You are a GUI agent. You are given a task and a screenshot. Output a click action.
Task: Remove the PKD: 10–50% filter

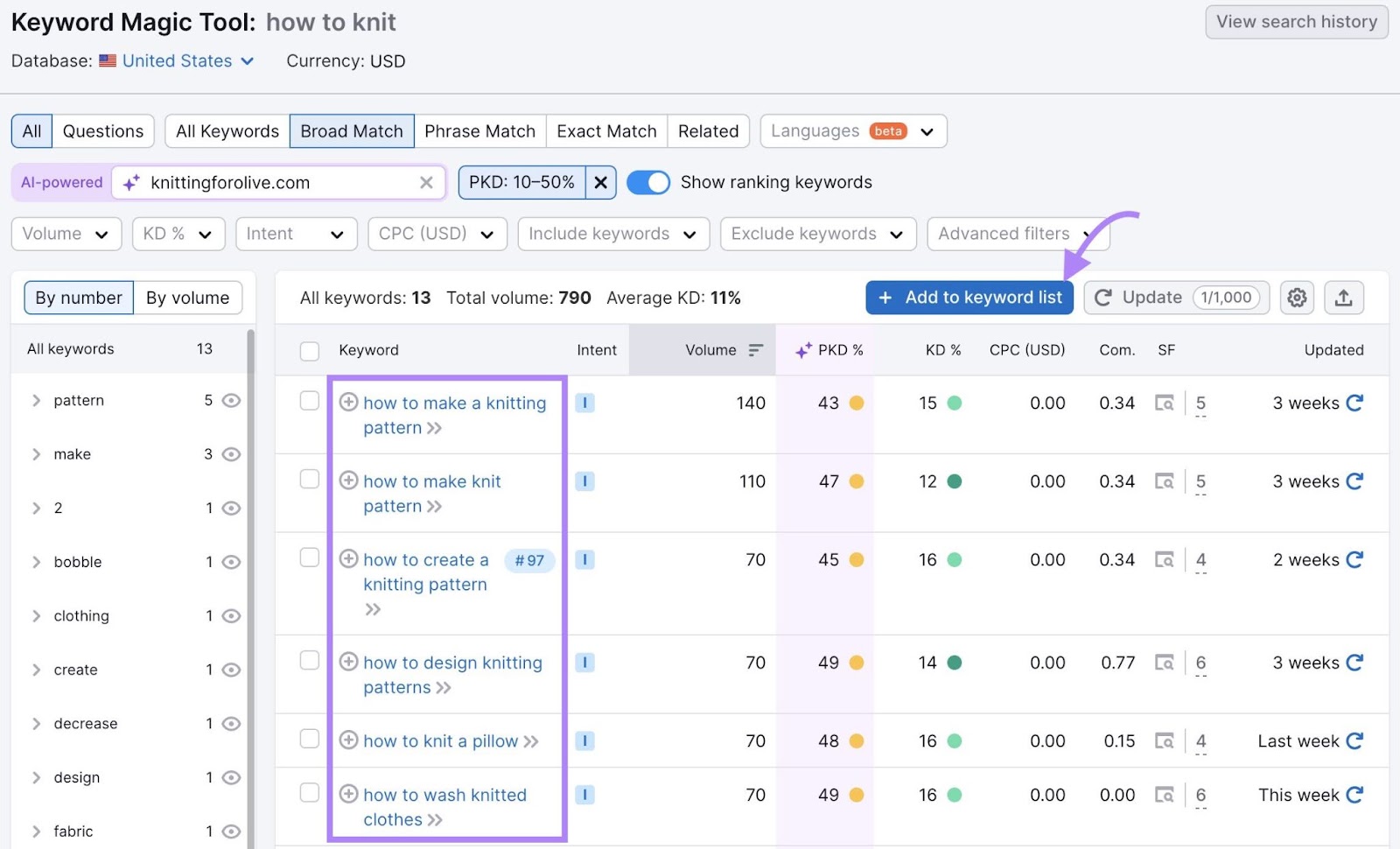[600, 182]
